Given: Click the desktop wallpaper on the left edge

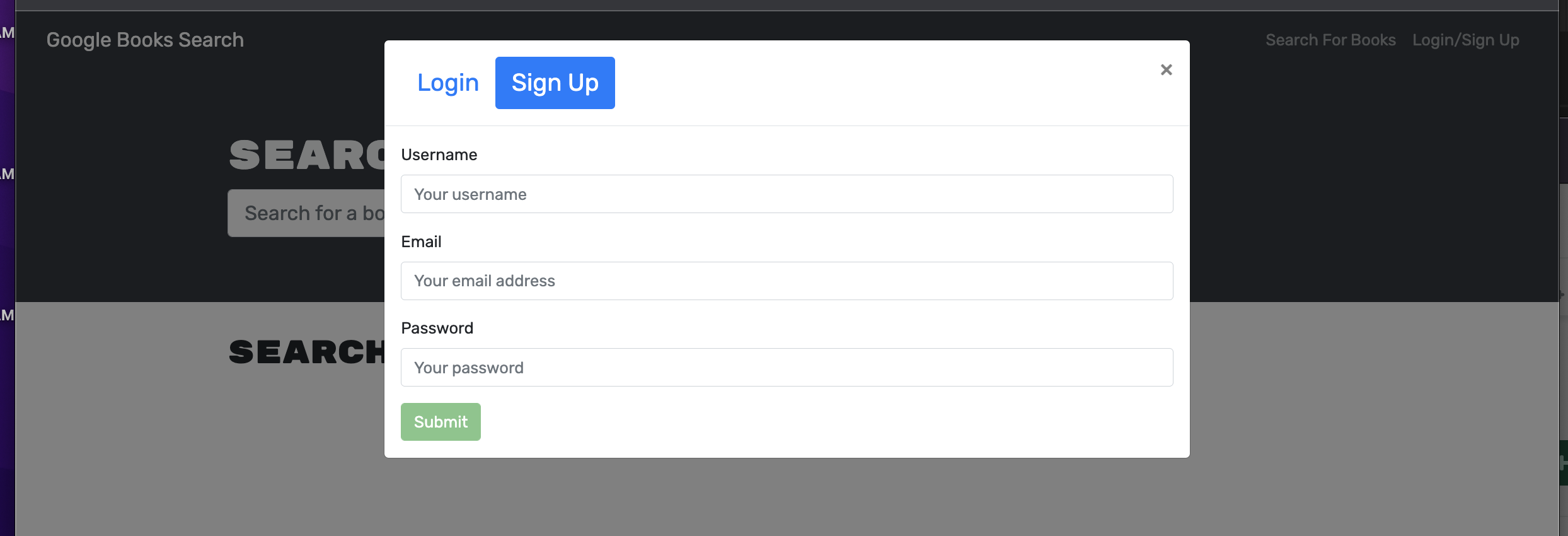Looking at the screenshot, I should (x=6, y=252).
